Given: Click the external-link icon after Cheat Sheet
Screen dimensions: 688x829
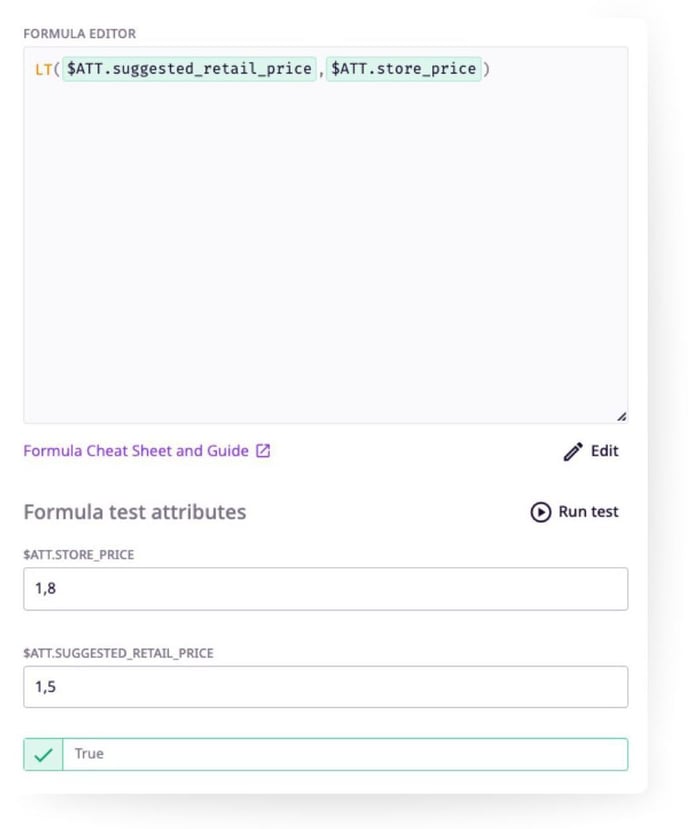Looking at the screenshot, I should [x=263, y=451].
